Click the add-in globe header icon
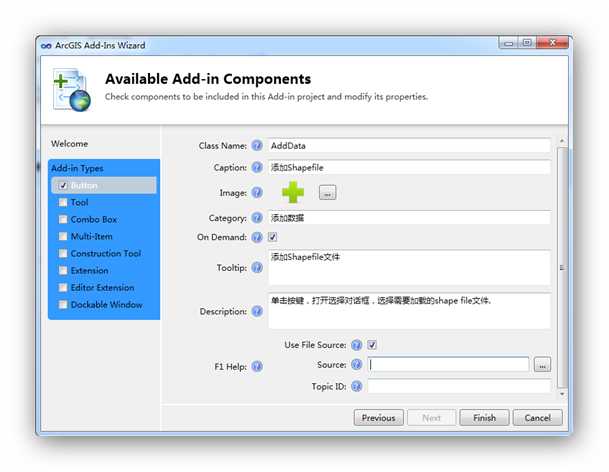609x472 pixels. click(x=72, y=90)
